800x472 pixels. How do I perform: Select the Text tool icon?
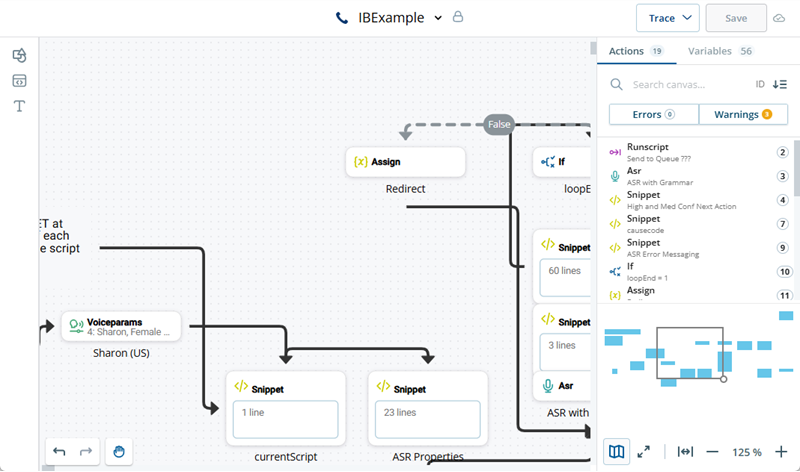(19, 106)
